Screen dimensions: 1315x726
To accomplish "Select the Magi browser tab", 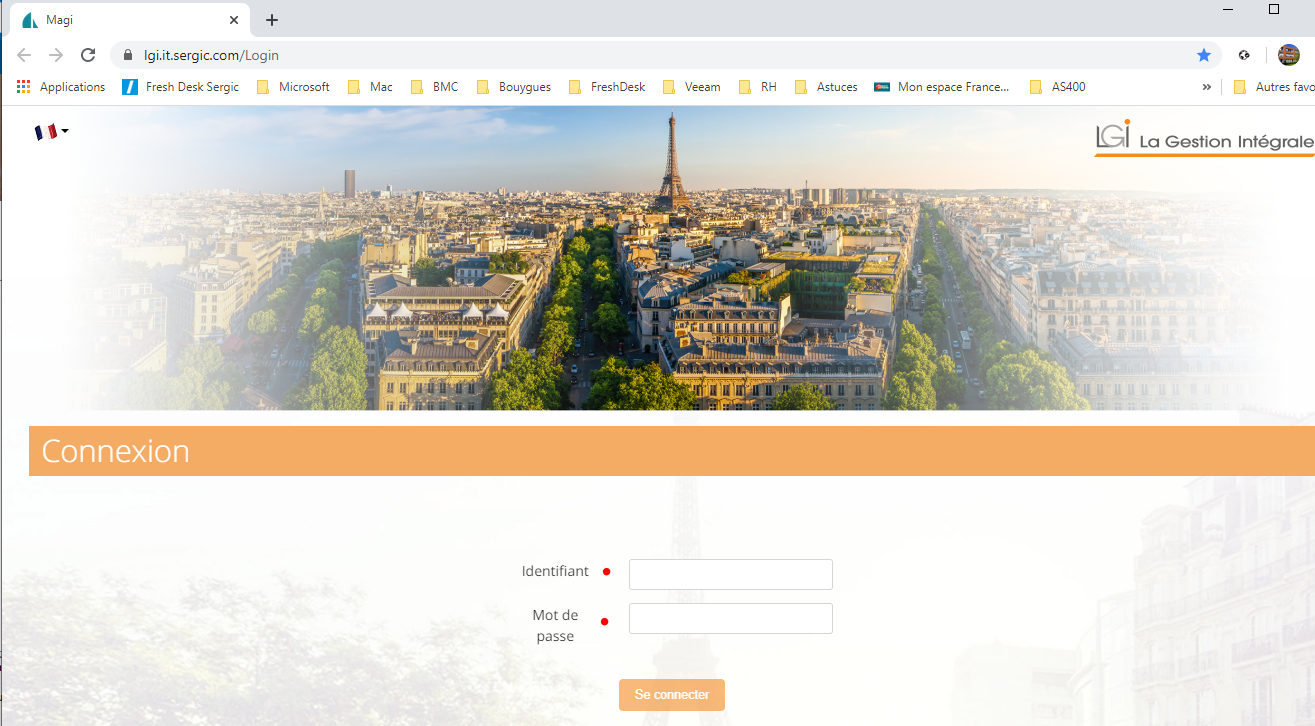I will tap(130, 20).
